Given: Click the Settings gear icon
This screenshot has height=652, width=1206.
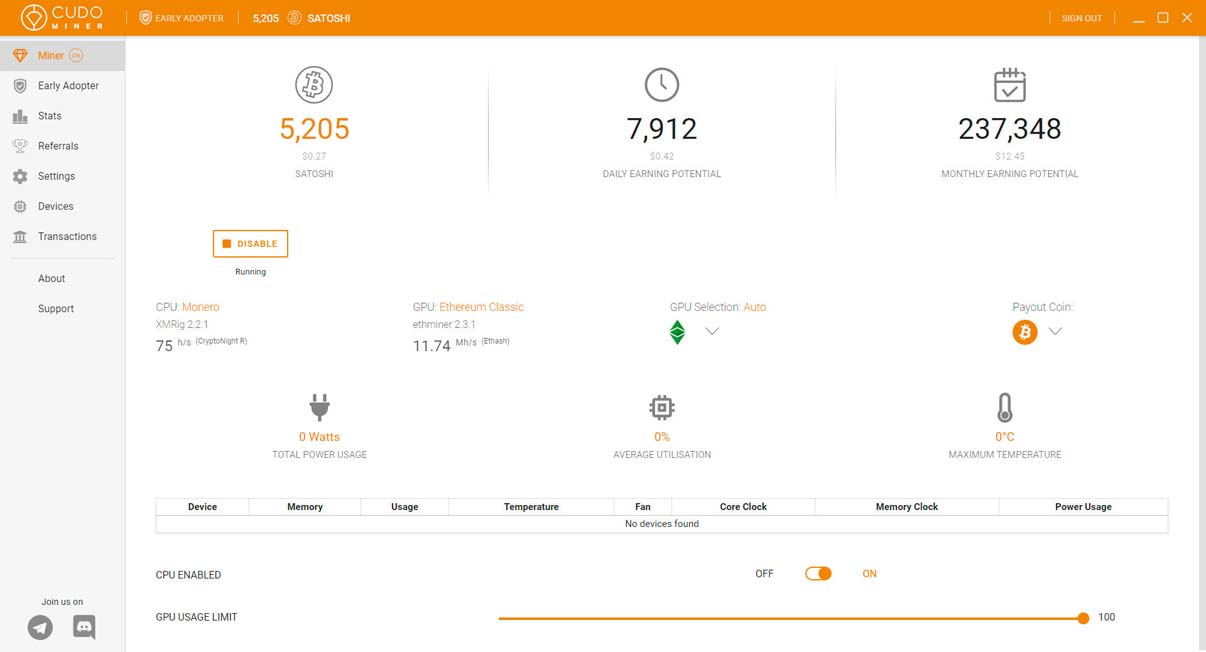Looking at the screenshot, I should (20, 176).
